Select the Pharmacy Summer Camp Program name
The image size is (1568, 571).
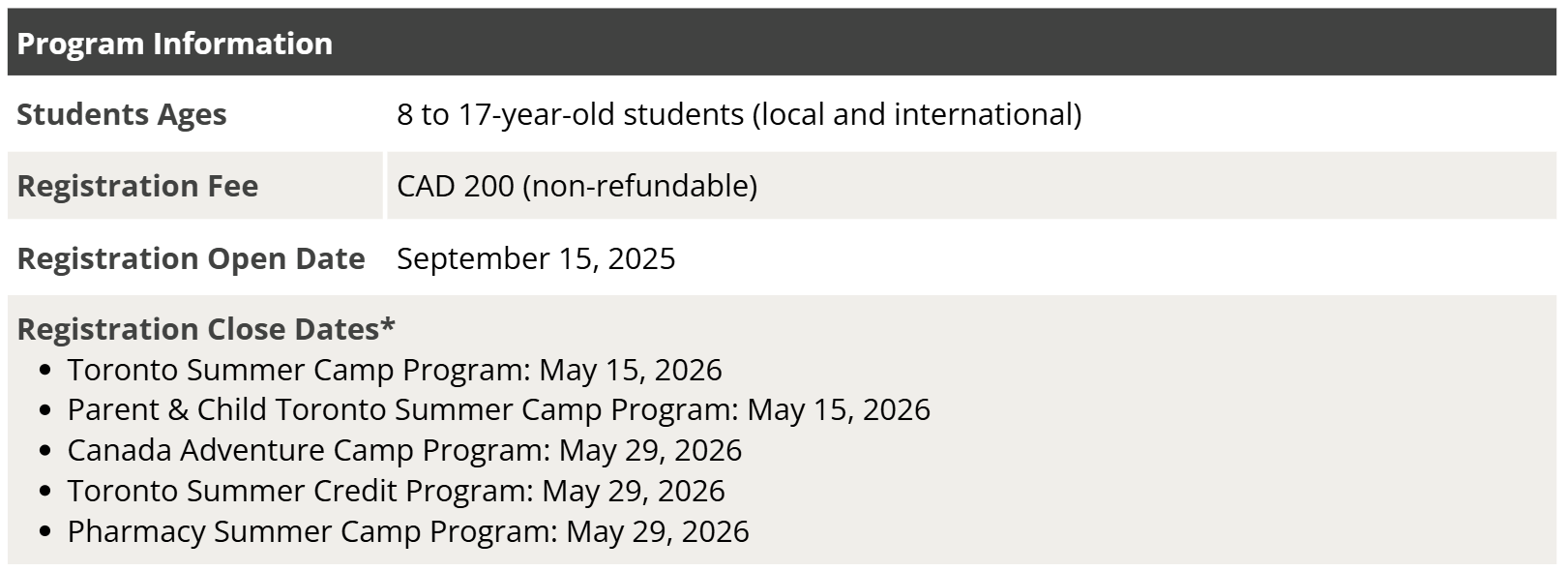coord(311,531)
